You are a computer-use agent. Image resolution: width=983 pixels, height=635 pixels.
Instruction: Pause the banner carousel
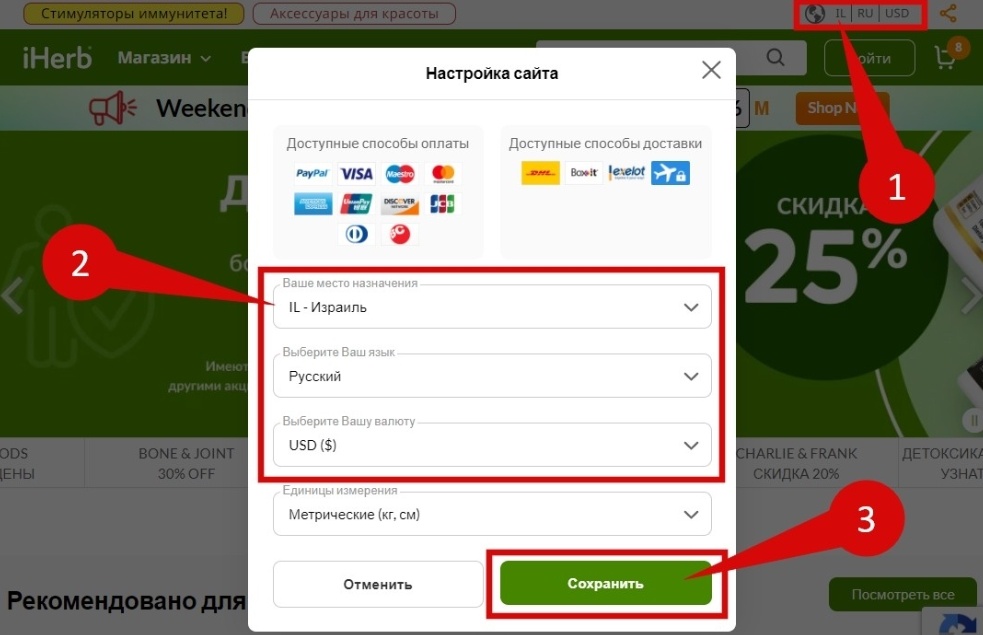tap(973, 420)
